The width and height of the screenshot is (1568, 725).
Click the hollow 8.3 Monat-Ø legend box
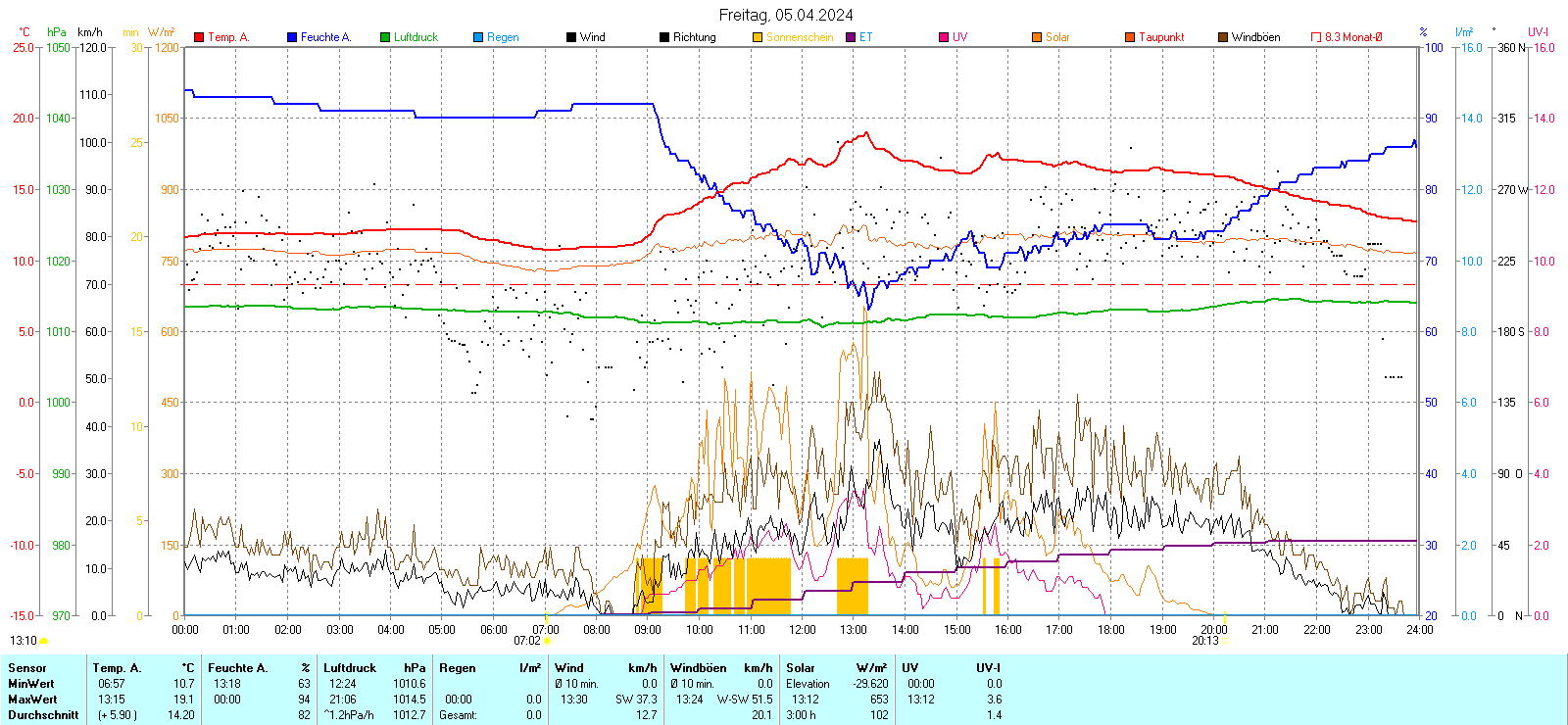point(1316,37)
